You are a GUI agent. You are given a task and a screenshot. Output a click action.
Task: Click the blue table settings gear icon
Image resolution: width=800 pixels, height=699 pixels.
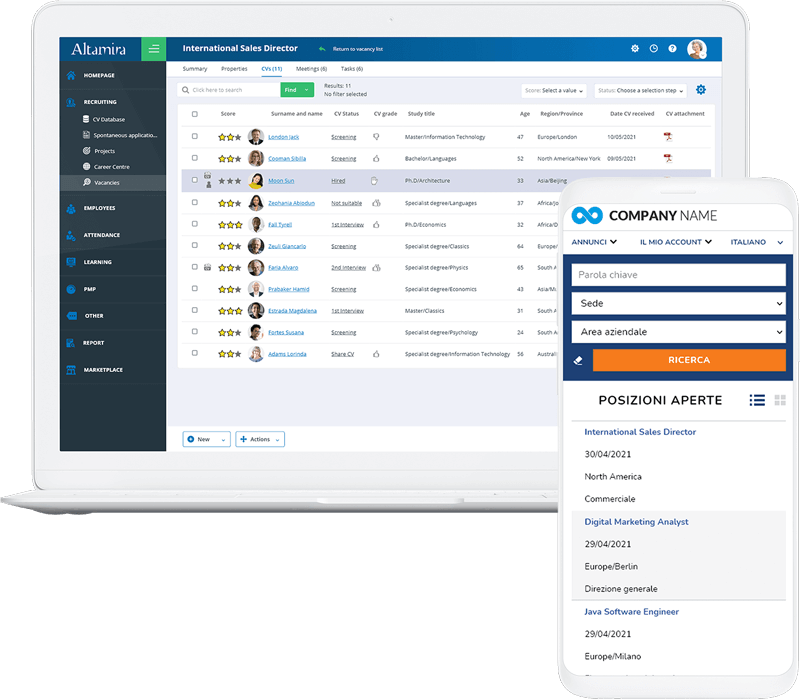point(701,90)
